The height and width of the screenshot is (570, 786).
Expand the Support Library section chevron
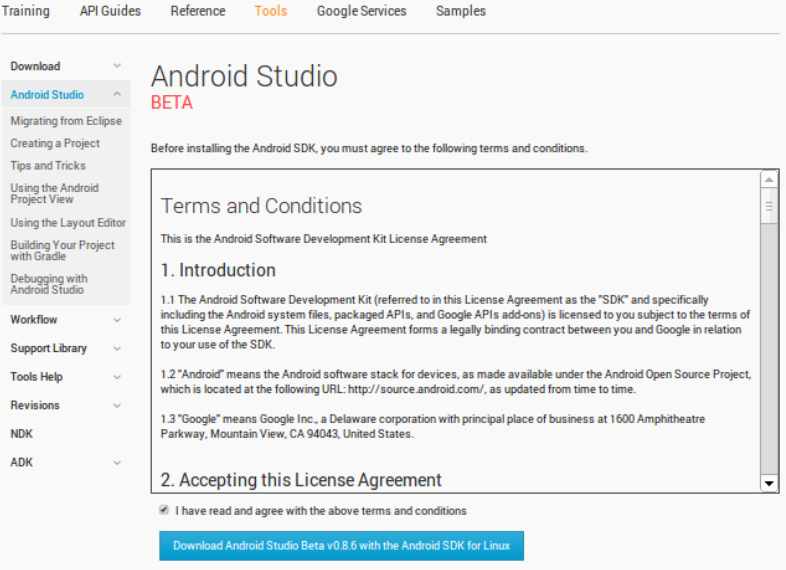117,348
